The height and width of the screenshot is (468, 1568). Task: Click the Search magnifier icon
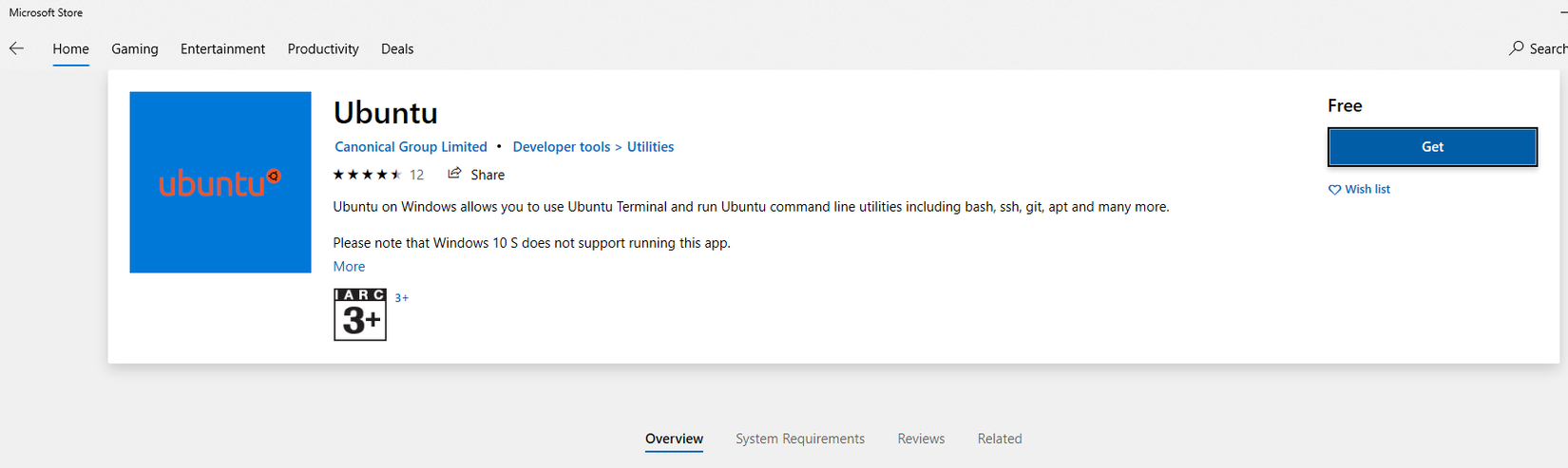point(1516,48)
